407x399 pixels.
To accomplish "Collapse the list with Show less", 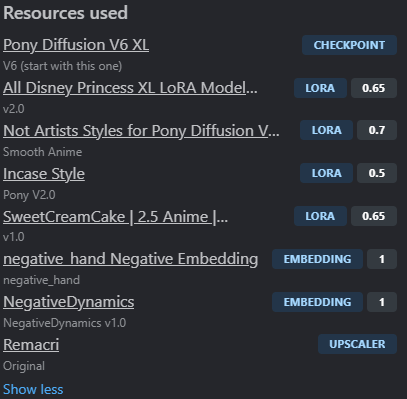I will pos(33,389).
